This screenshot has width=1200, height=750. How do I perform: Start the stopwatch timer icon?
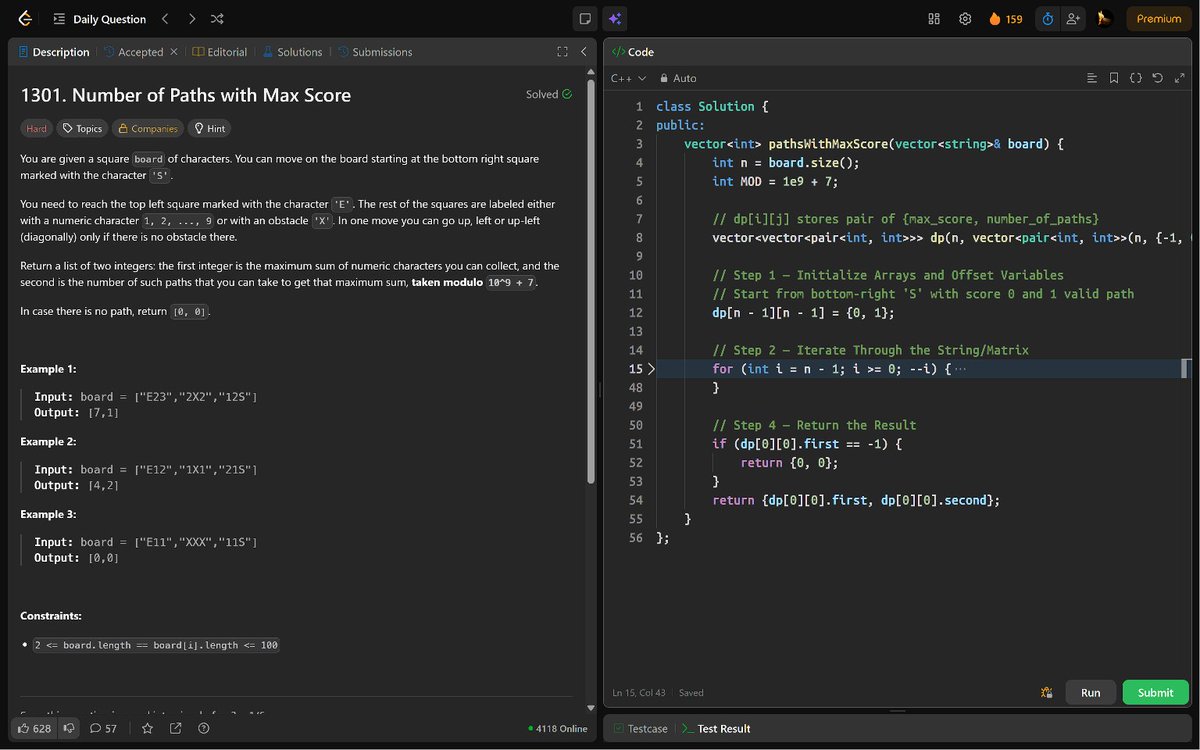point(1047,19)
